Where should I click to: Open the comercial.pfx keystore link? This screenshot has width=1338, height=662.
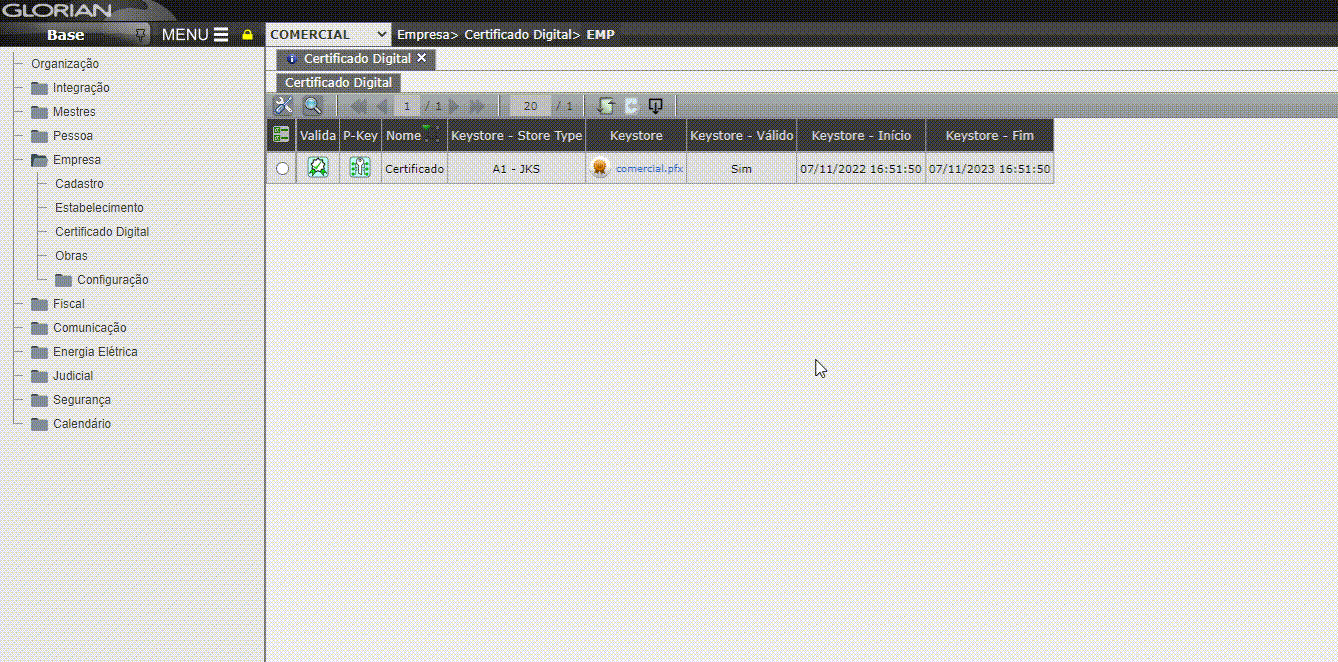(x=649, y=169)
